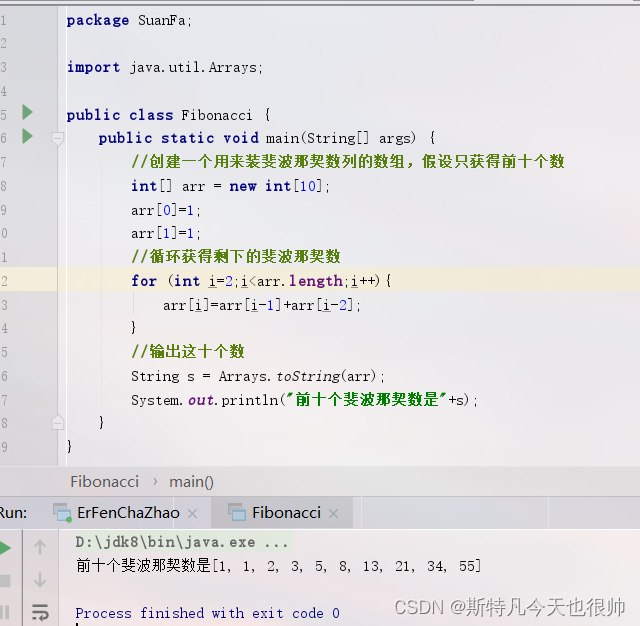Click 'arr[i]=arr[i-1]+arr[i-2];'

262,305
